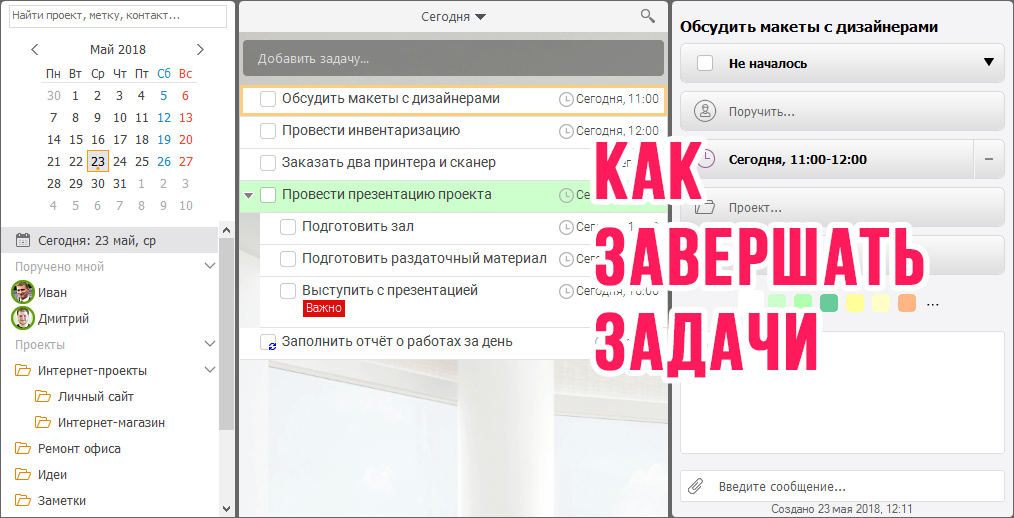Image resolution: width=1014 pixels, height=518 pixels.
Task: Select Дмитрий in assigned contacts
Action: [x=63, y=318]
